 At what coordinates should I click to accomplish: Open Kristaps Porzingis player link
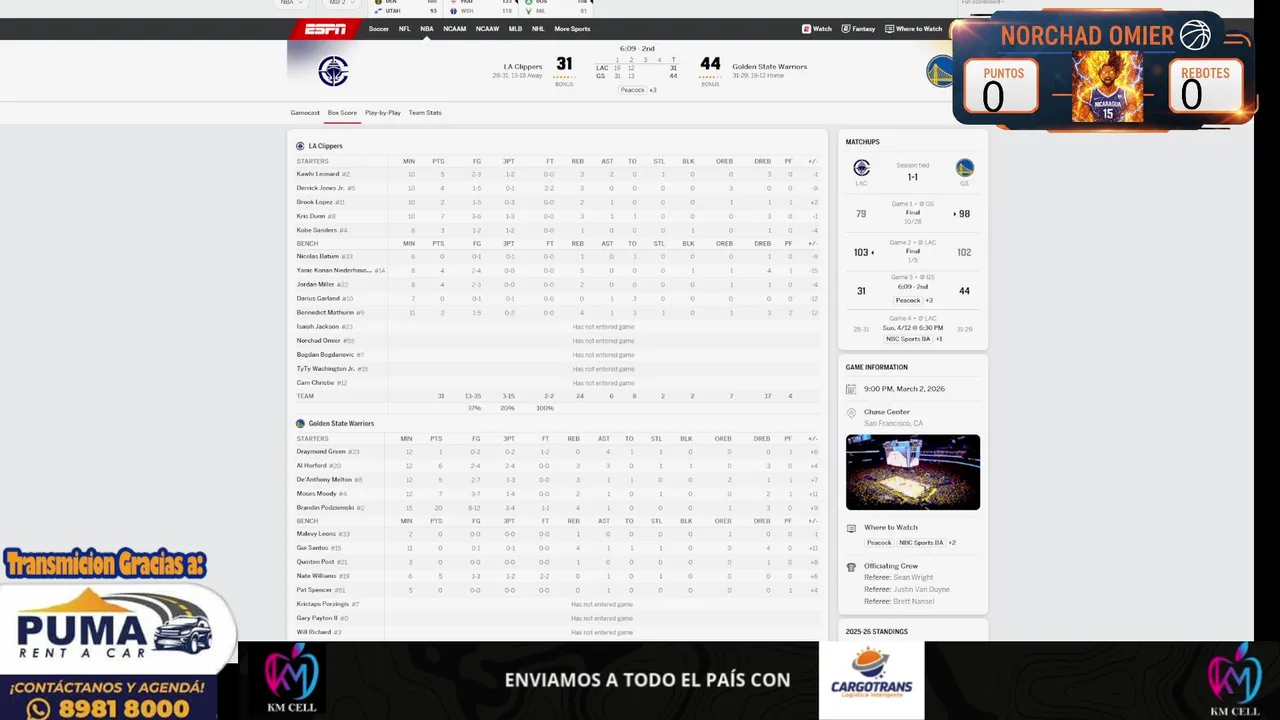point(322,604)
